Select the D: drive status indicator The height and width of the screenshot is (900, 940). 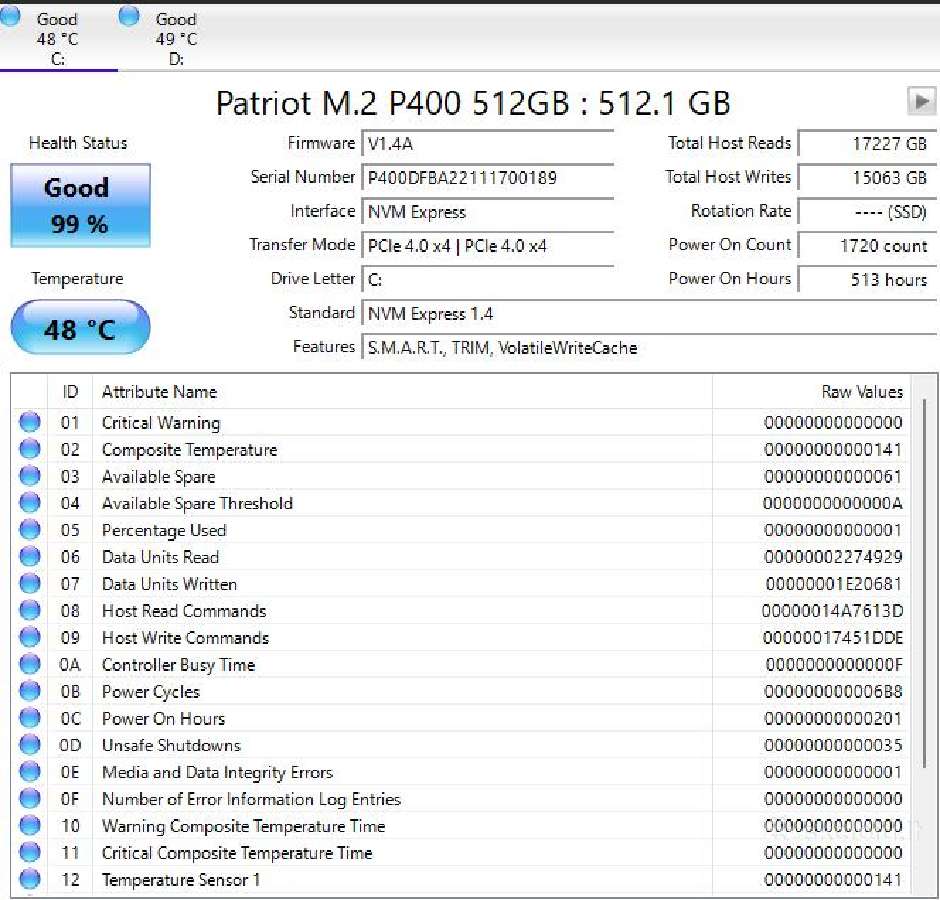tap(129, 16)
